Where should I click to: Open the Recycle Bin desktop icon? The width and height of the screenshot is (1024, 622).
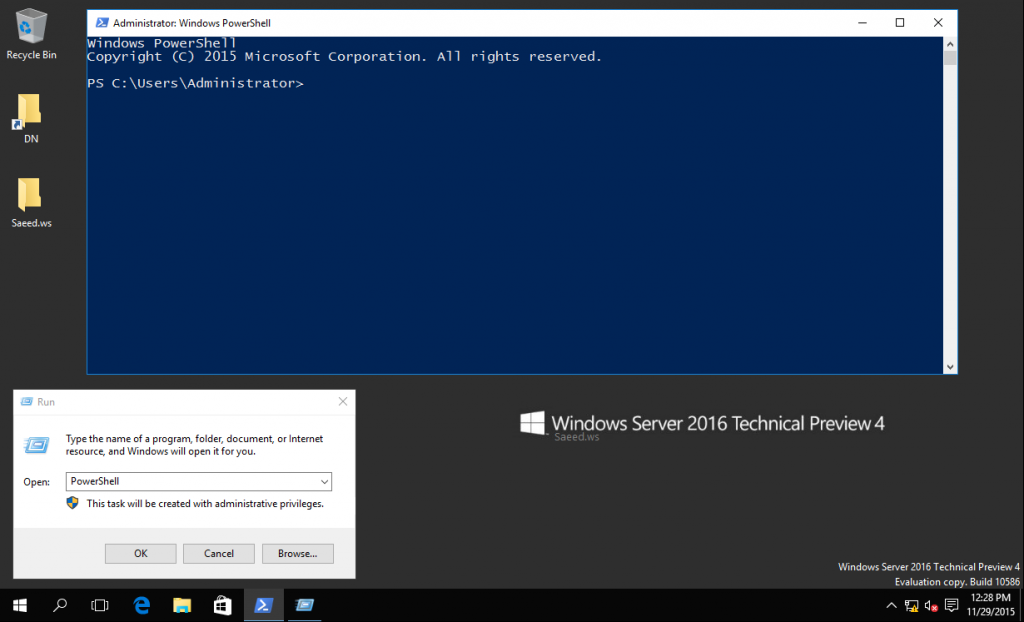click(31, 35)
